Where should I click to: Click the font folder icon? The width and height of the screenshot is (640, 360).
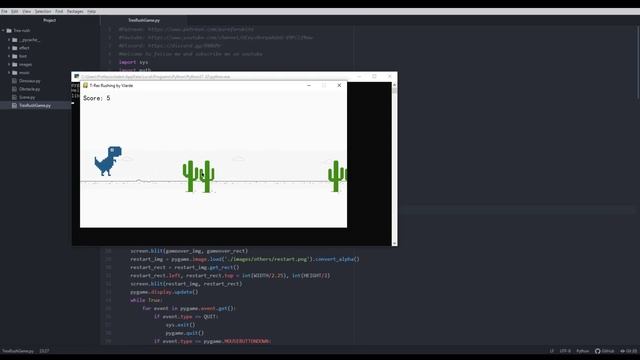tap(15, 56)
